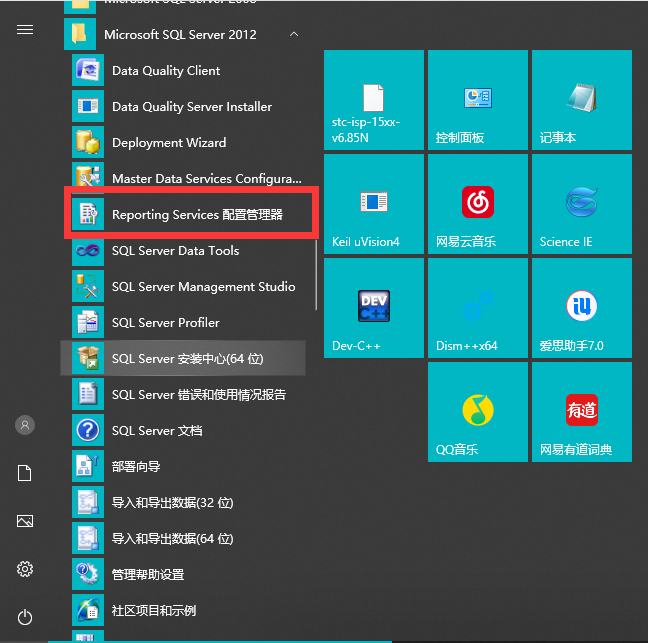Launch the Keil uVision4 tile
Viewport: 648px width, 643px height.
point(374,204)
